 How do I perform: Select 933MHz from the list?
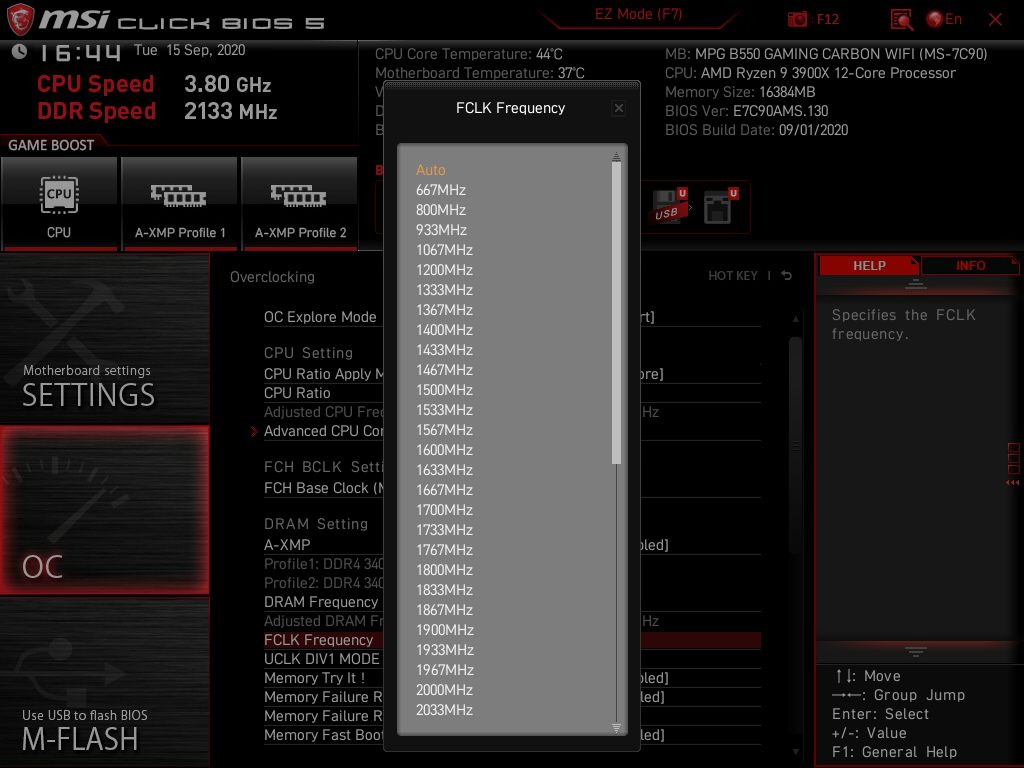[x=441, y=230]
